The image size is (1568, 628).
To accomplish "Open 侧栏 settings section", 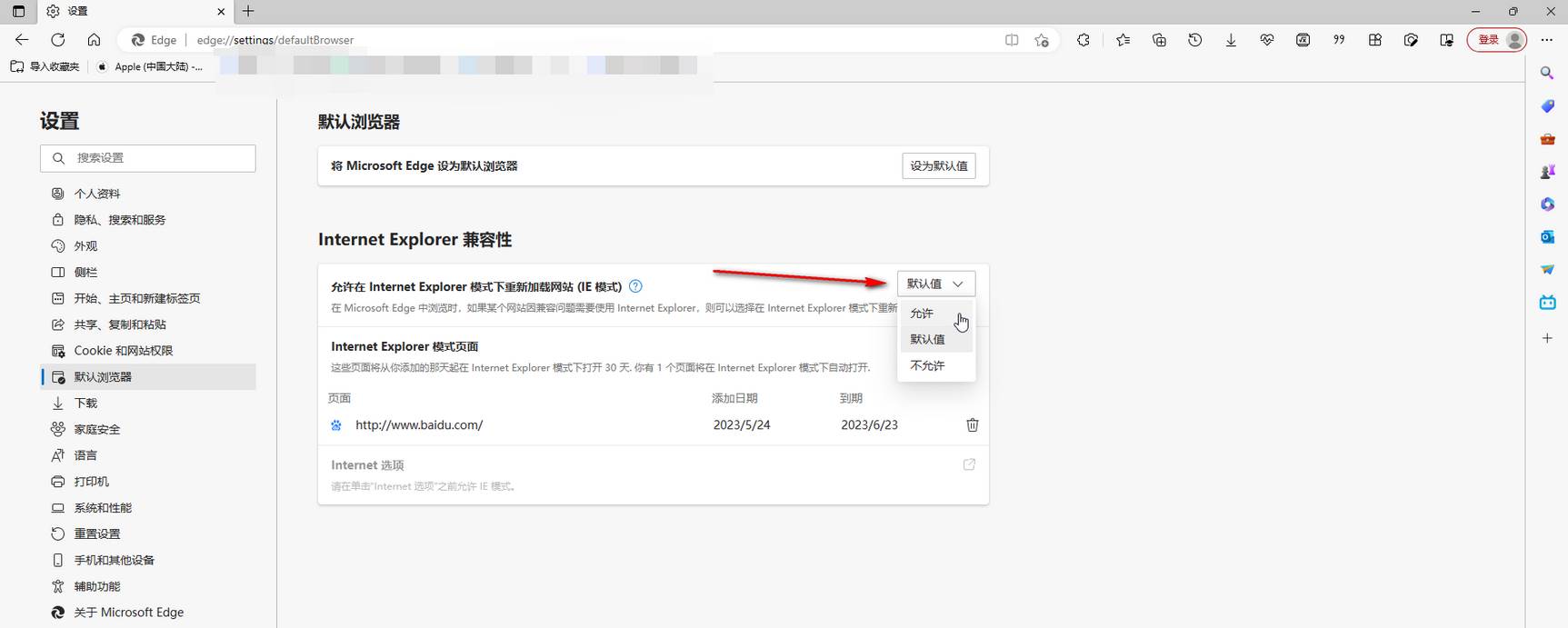I will (x=149, y=273).
